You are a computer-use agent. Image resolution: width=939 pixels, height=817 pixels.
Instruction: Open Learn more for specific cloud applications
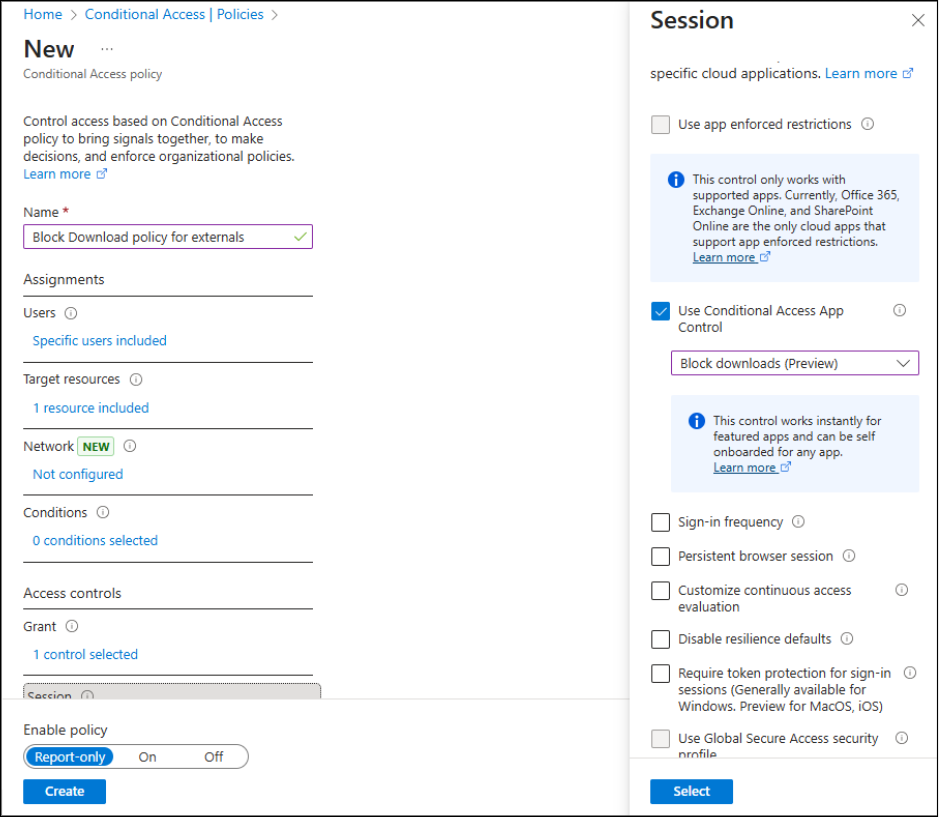point(861,73)
